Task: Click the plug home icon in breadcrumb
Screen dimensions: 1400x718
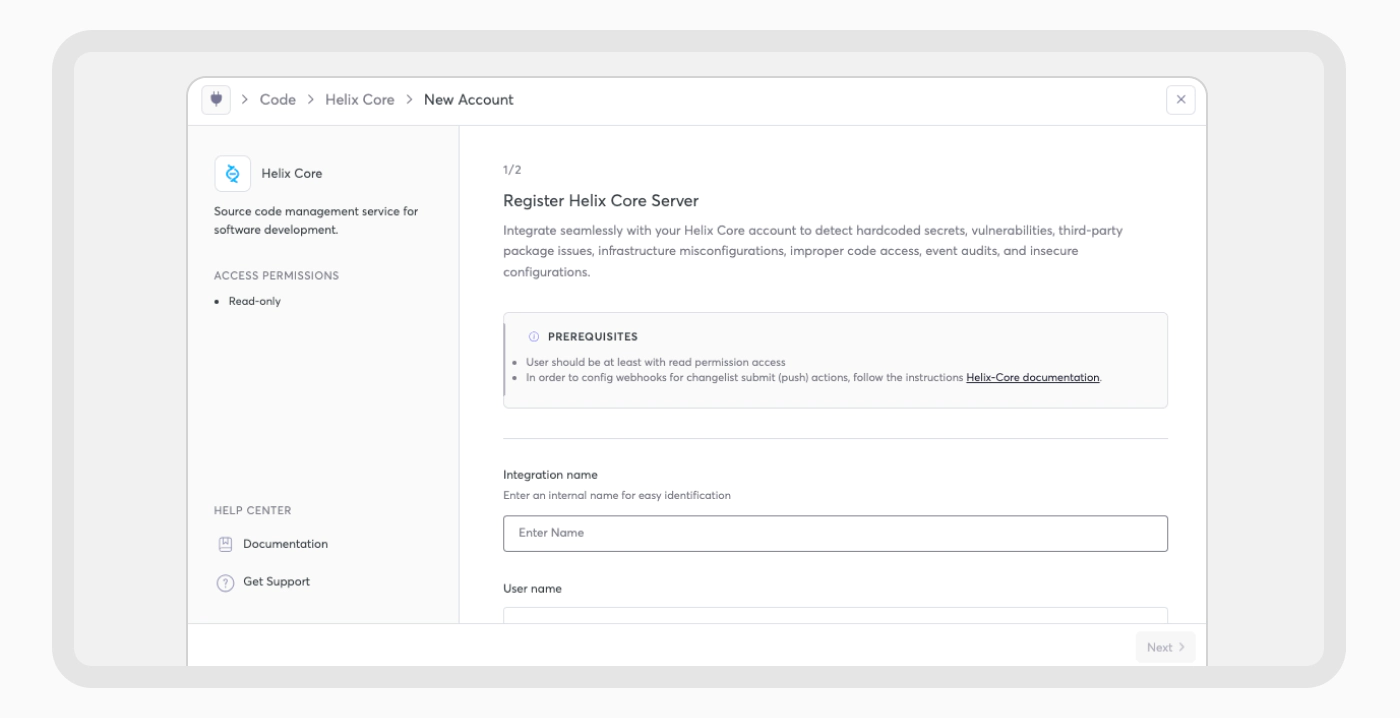Action: [215, 99]
